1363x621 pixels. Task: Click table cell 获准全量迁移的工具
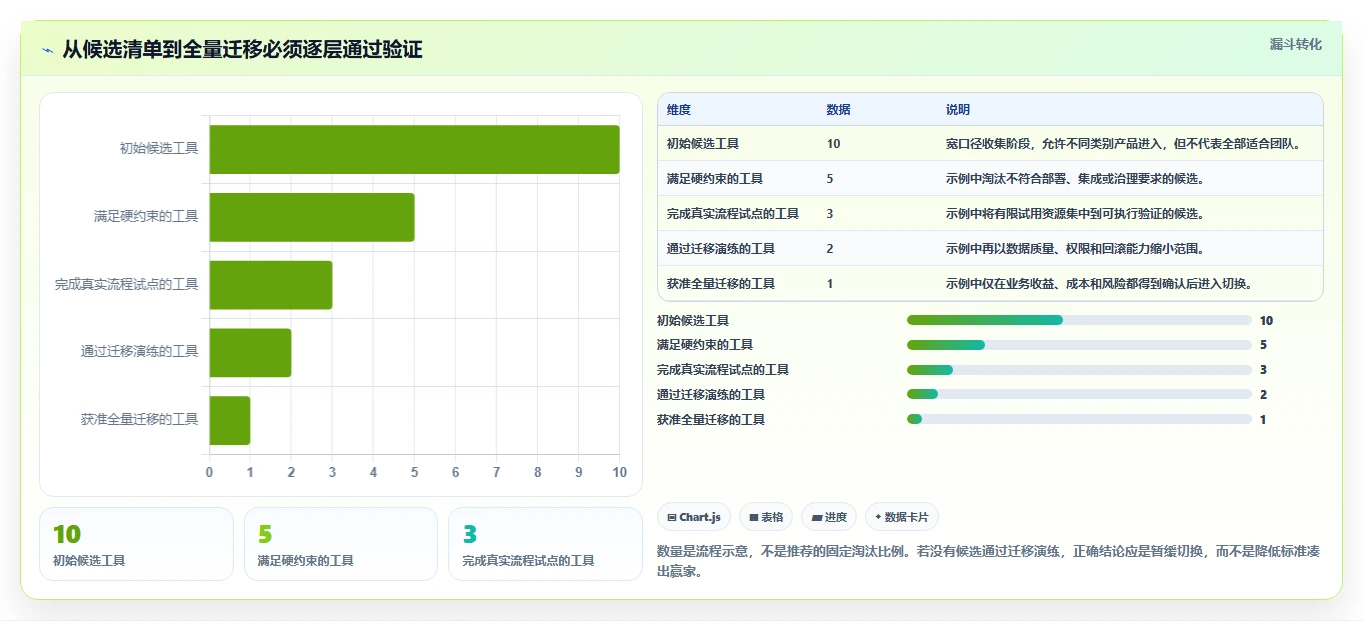click(721, 284)
